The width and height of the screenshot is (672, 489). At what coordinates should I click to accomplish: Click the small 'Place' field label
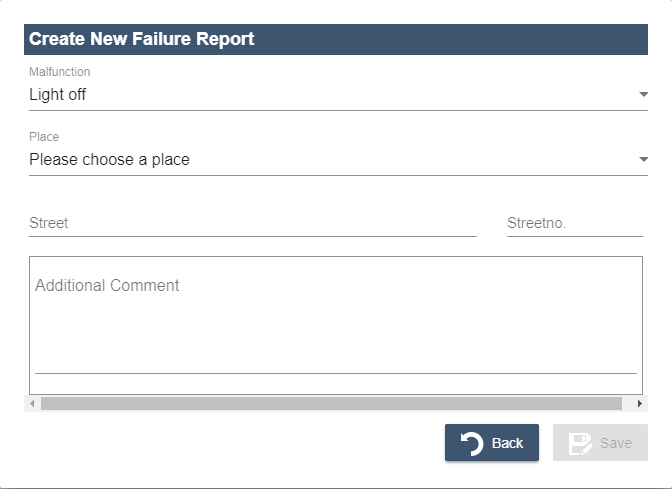pyautogui.click(x=44, y=136)
